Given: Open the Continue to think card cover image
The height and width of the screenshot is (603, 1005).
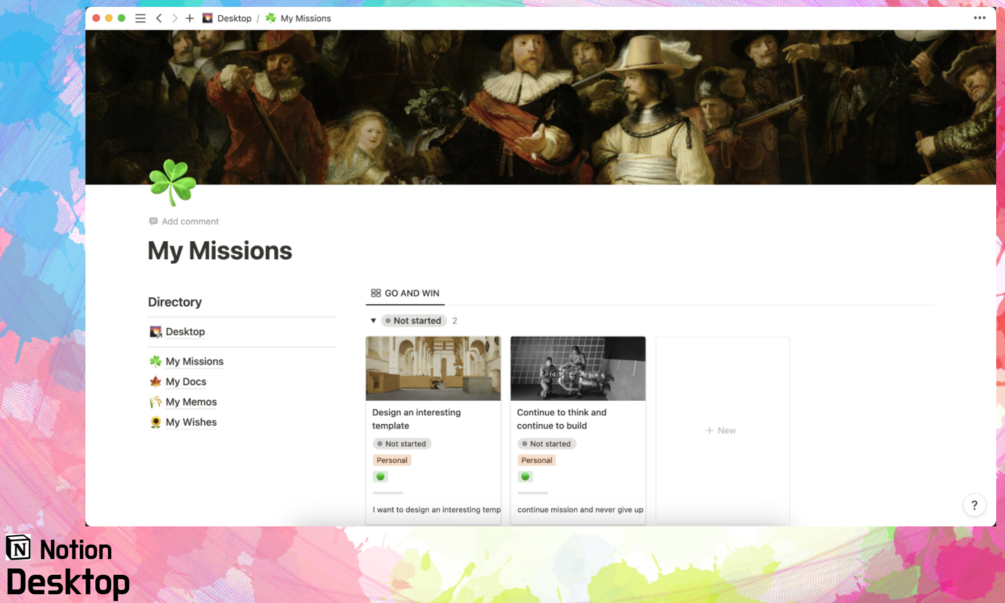Looking at the screenshot, I should pos(578,368).
